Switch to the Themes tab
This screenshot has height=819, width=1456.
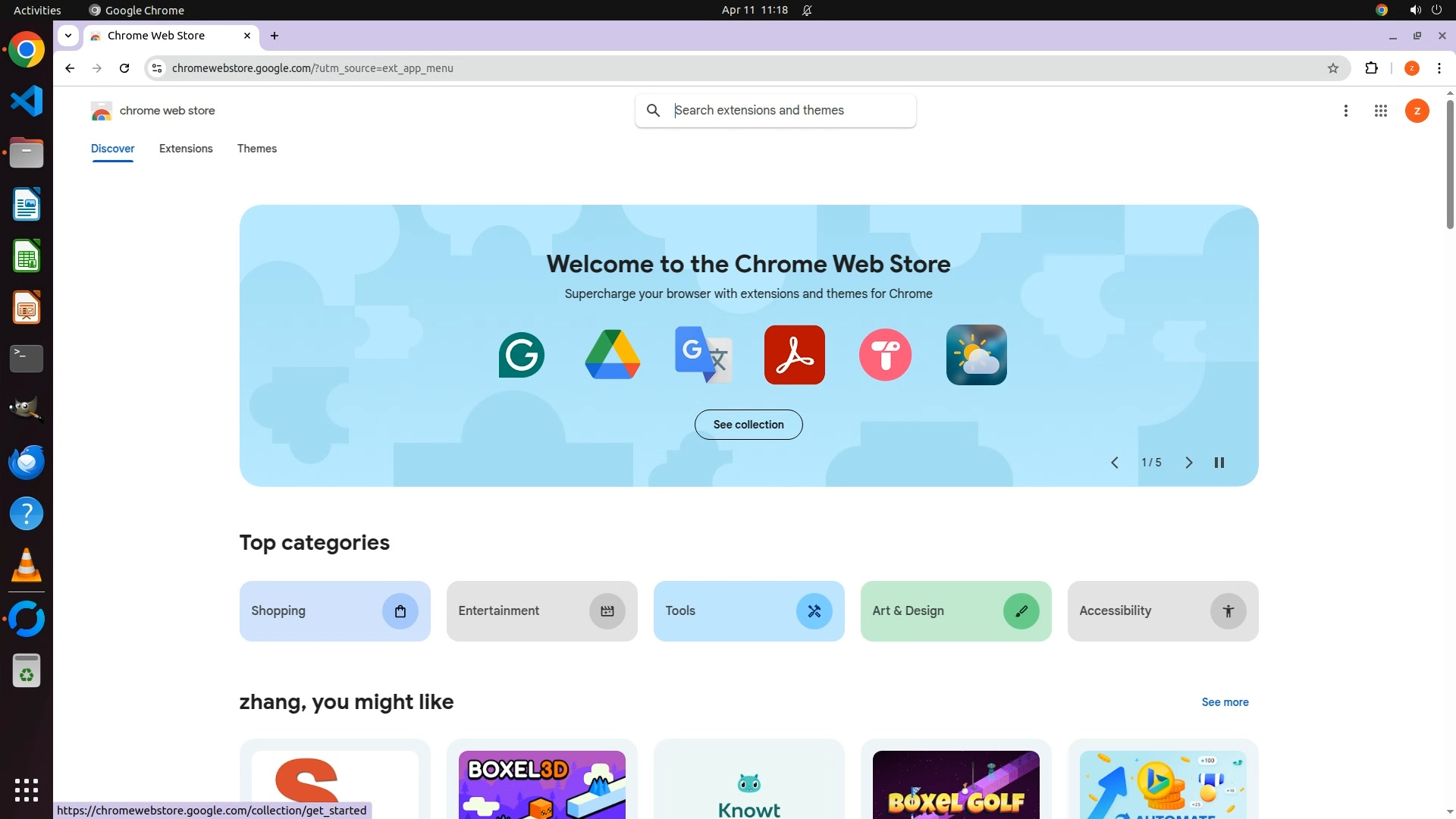[x=257, y=149]
